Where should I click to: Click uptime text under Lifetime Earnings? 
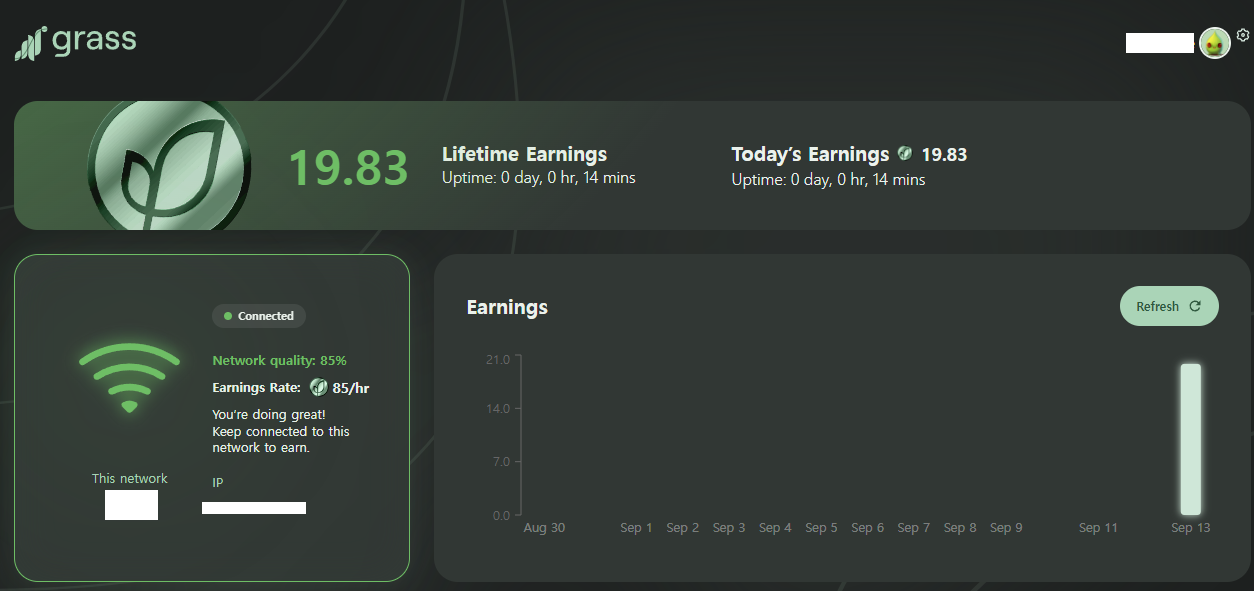pos(539,178)
